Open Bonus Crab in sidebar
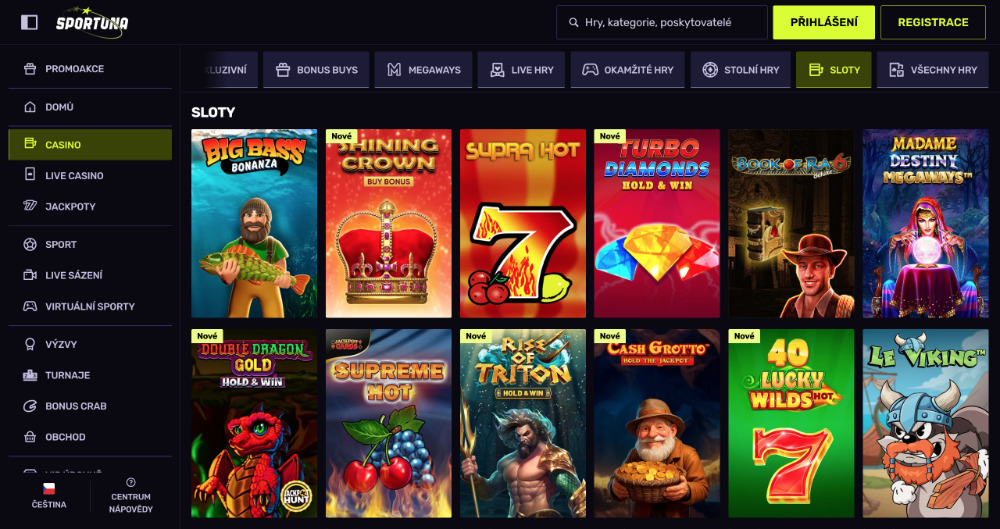 pyautogui.click(x=75, y=407)
